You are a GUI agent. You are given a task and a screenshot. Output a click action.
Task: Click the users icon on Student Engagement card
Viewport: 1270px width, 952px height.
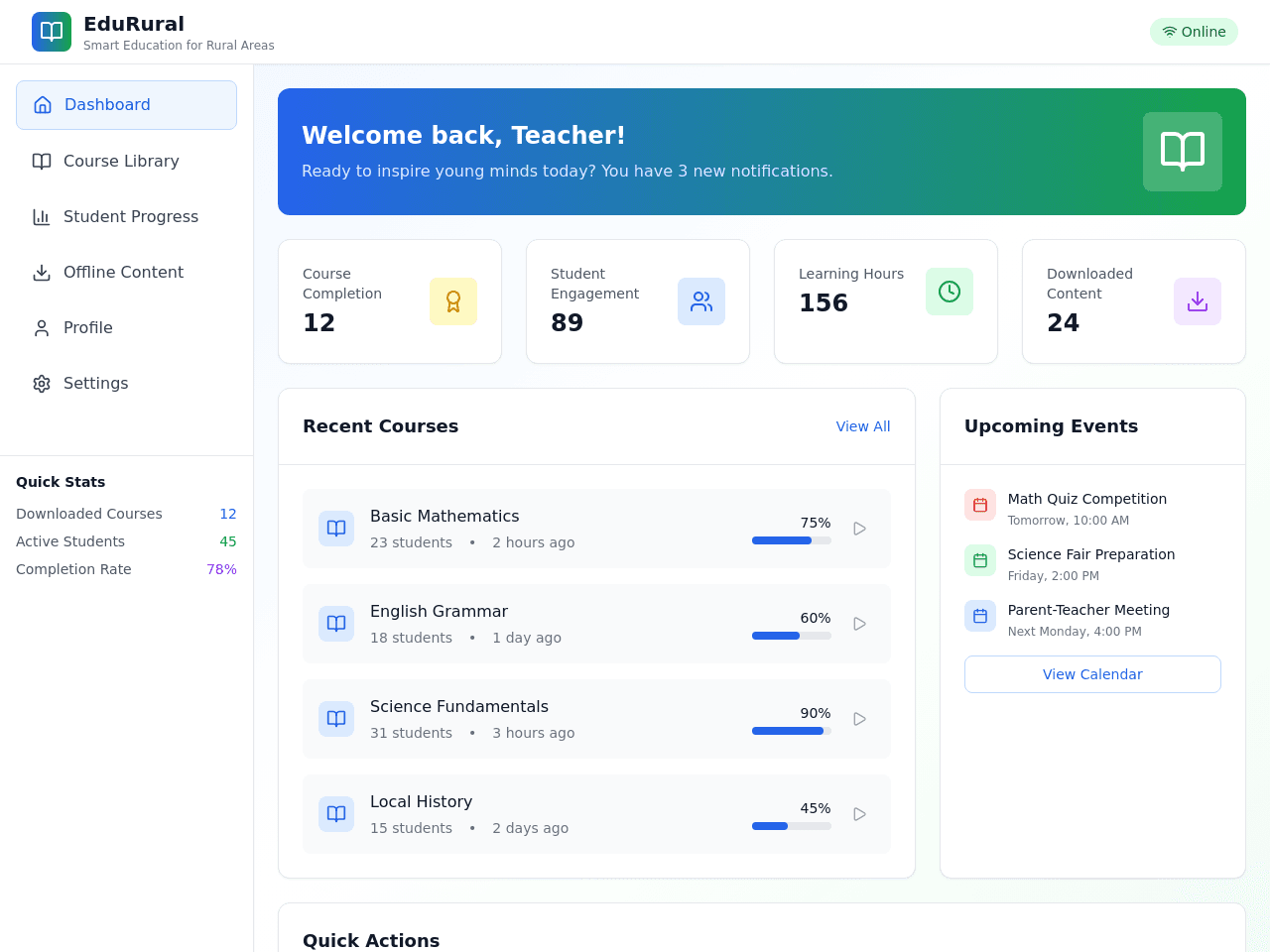(x=701, y=301)
